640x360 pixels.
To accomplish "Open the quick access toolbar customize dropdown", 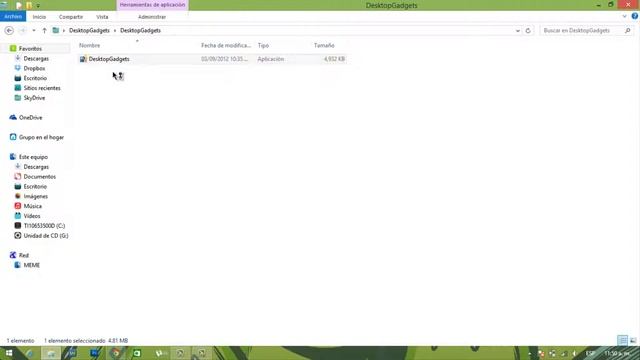I will [38, 6].
